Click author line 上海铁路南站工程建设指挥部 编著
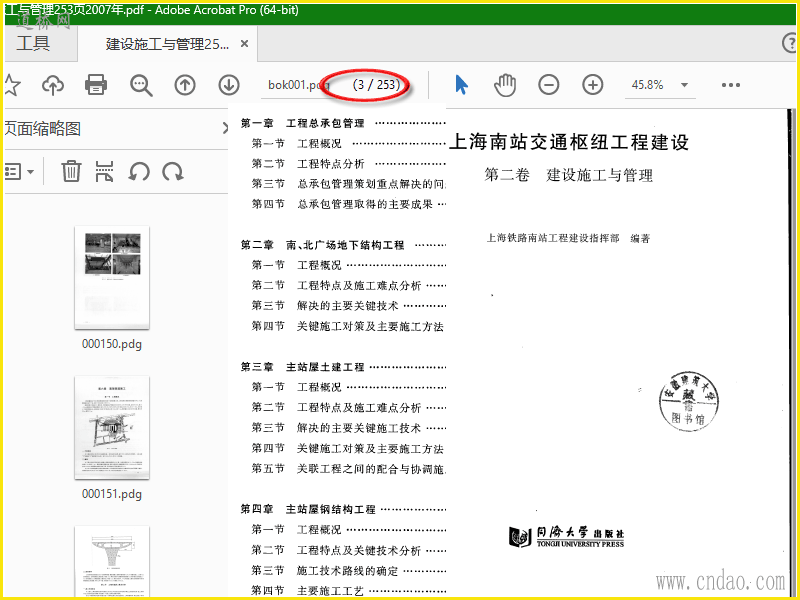This screenshot has width=800, height=600. pos(568,238)
